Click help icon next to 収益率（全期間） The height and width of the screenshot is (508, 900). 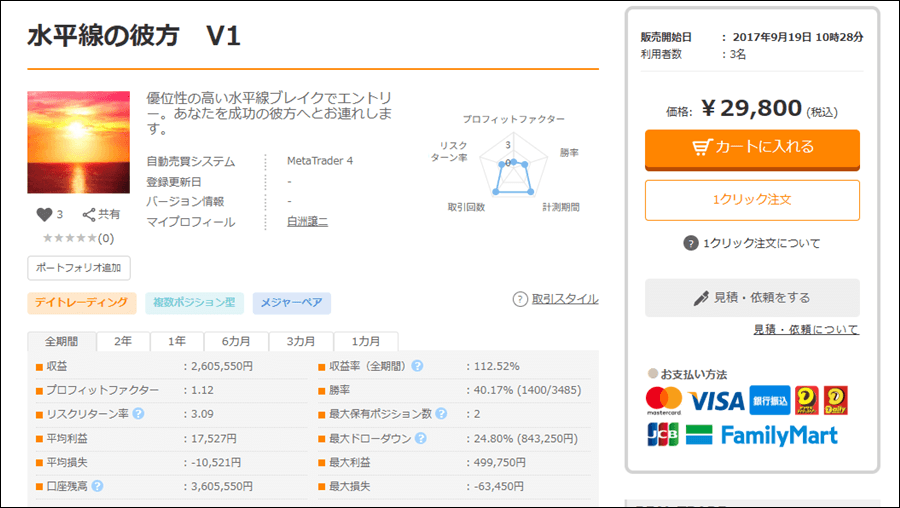tap(417, 366)
